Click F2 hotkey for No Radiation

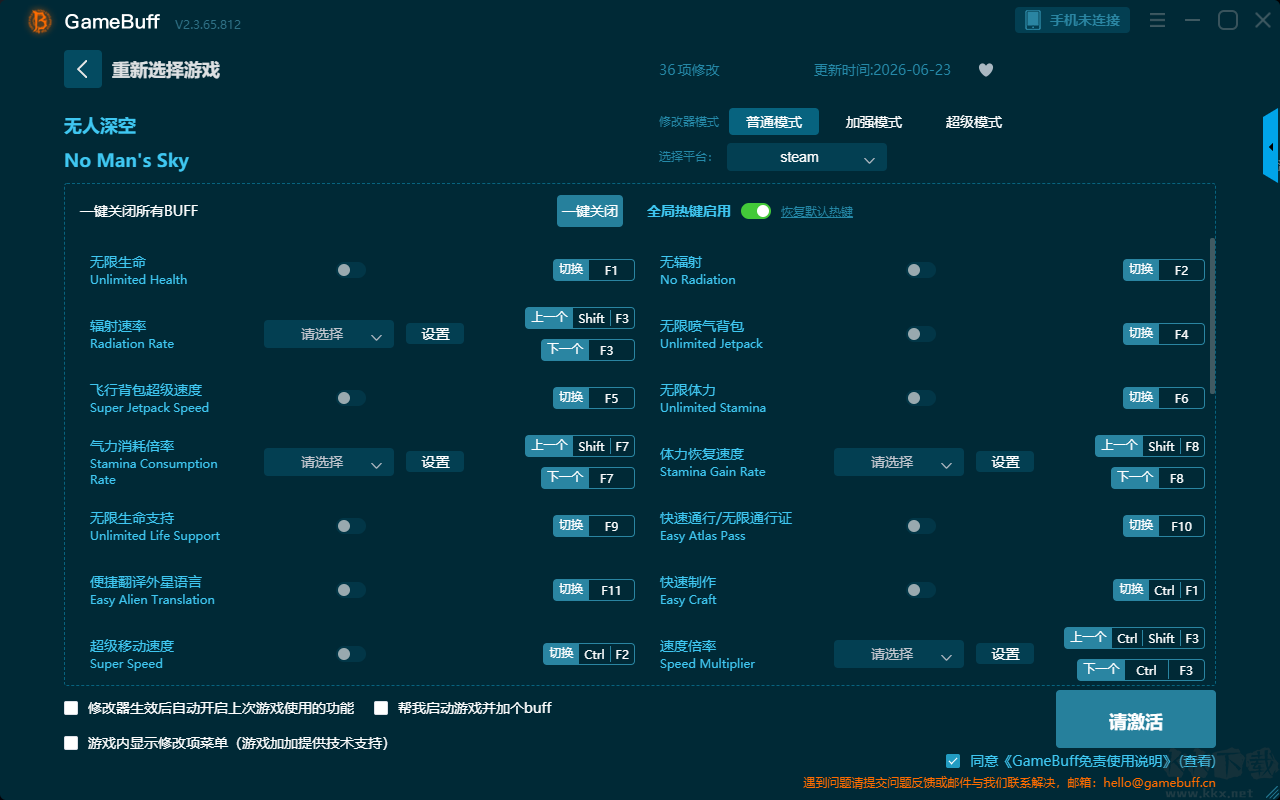[x=1164, y=270]
